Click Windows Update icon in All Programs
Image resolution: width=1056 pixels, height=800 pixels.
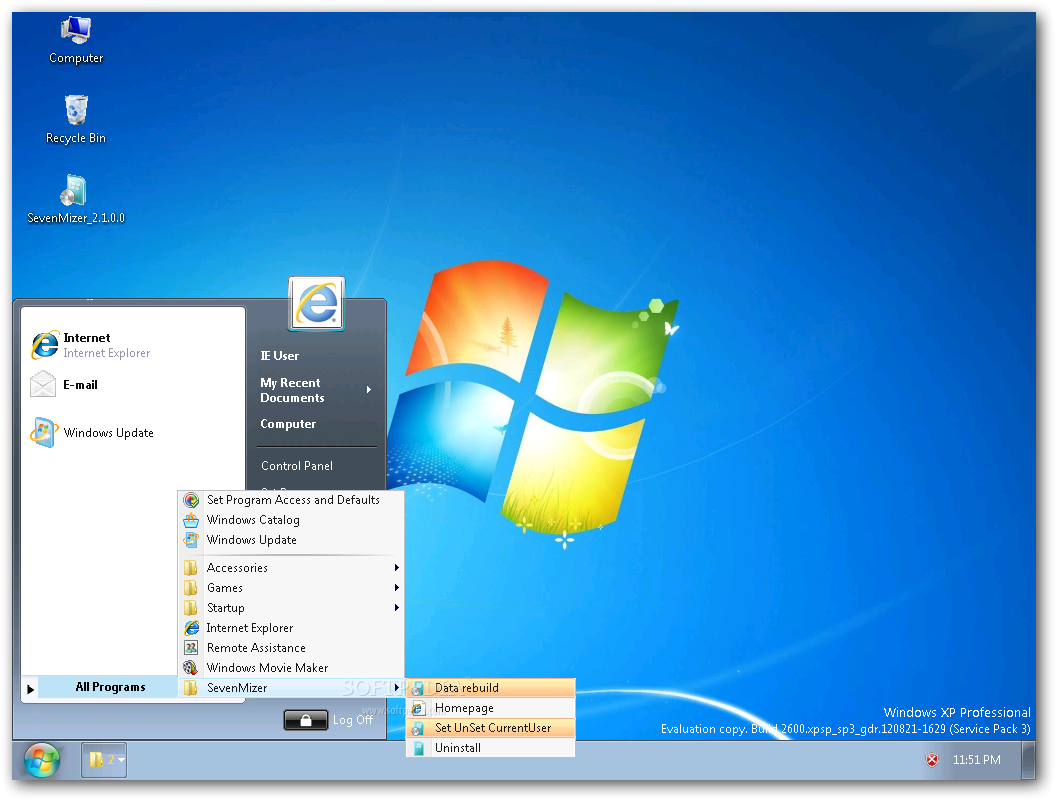click(191, 540)
